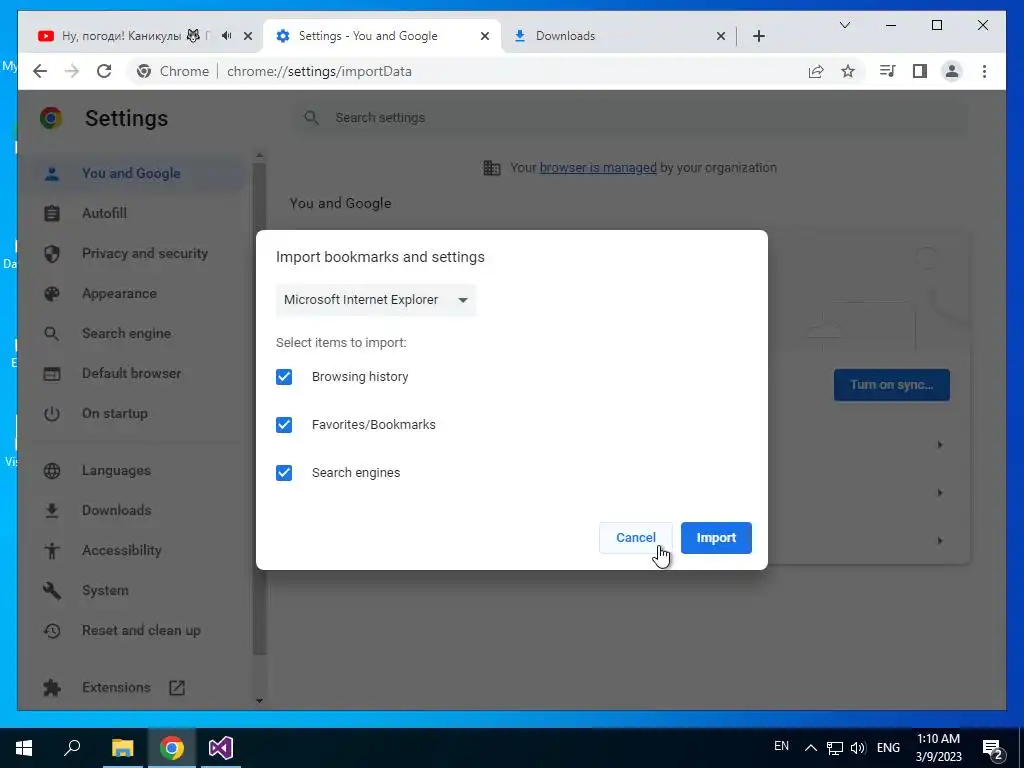Open the taskbar search magnifier
The image size is (1024, 768).
coord(72,748)
